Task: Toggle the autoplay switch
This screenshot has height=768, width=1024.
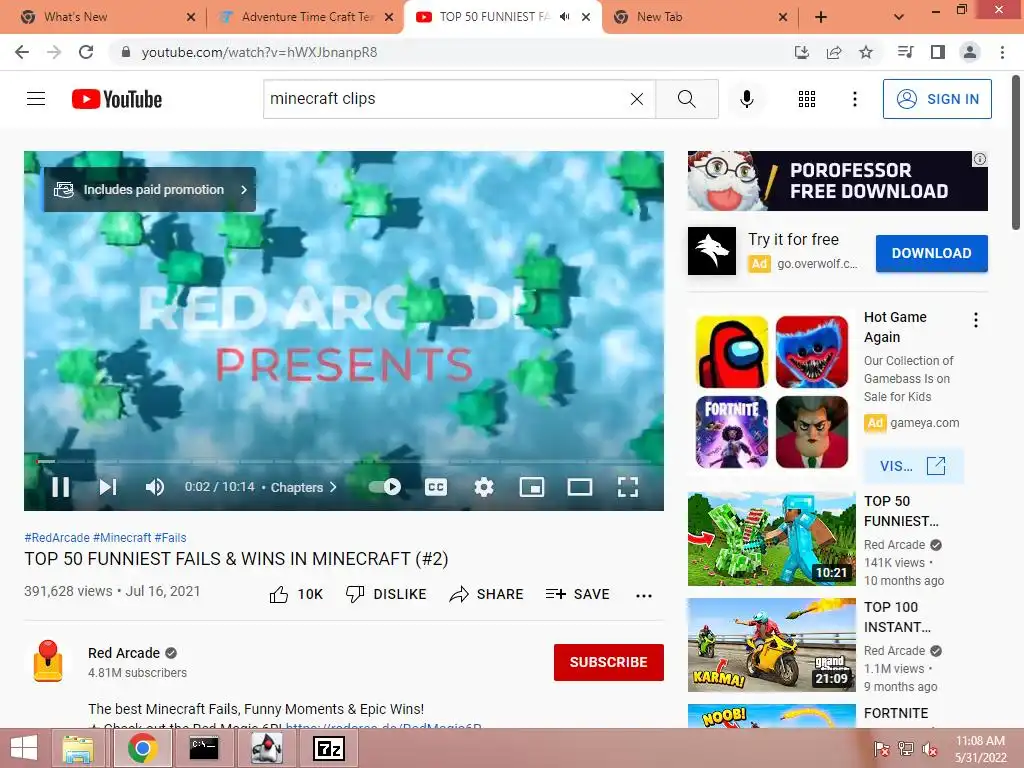Action: (x=385, y=487)
